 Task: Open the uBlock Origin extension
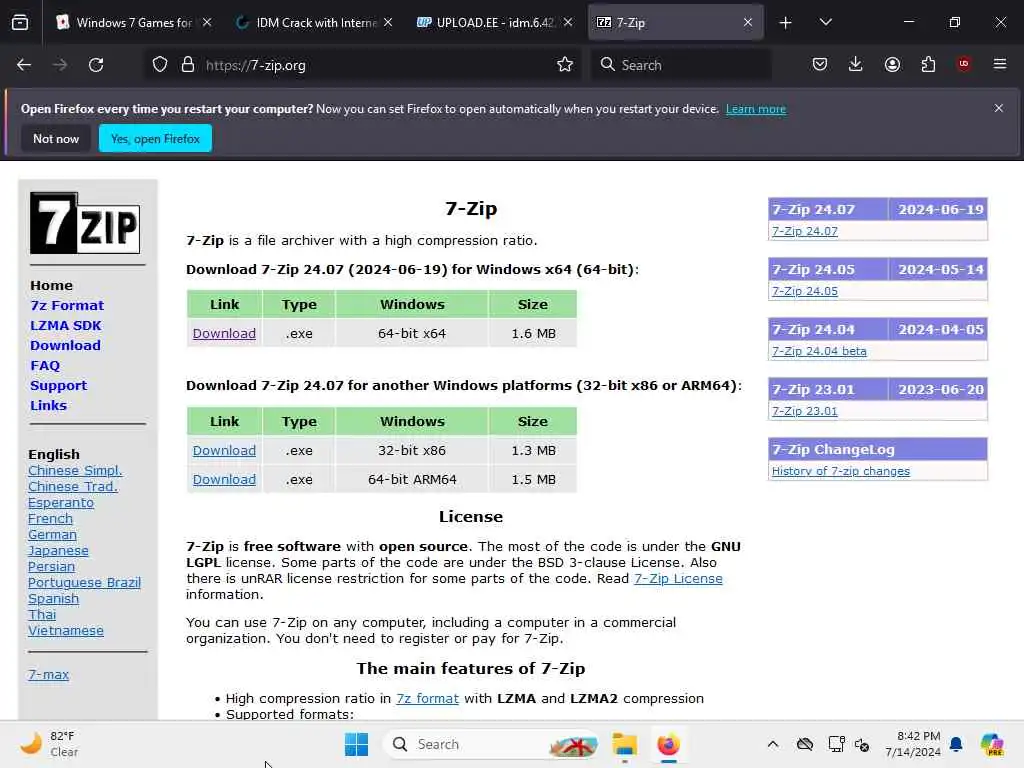tap(964, 64)
